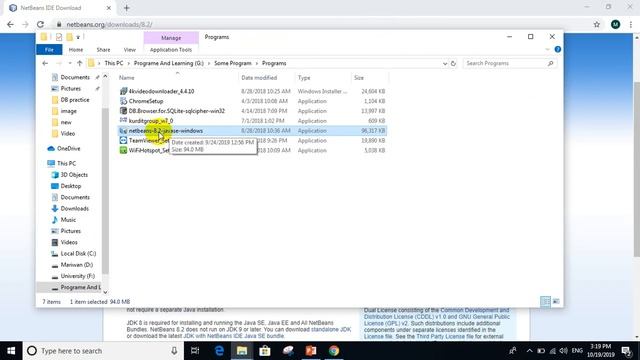Click Programe And Learning (G:) breadcrumb
Viewport: 640px width, 360px height.
click(169, 63)
